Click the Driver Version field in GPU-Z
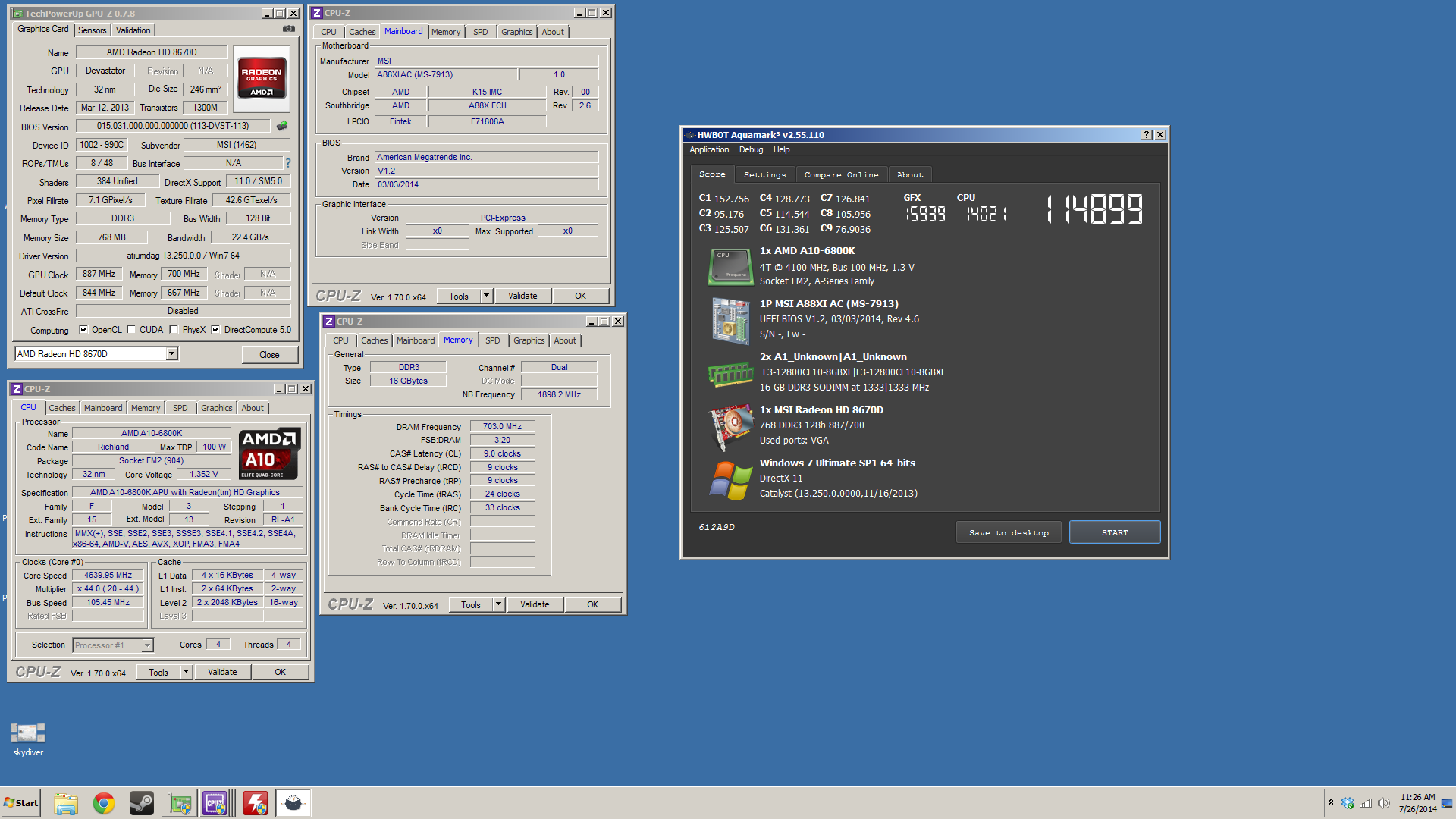This screenshot has width=1456, height=819. pos(183,256)
